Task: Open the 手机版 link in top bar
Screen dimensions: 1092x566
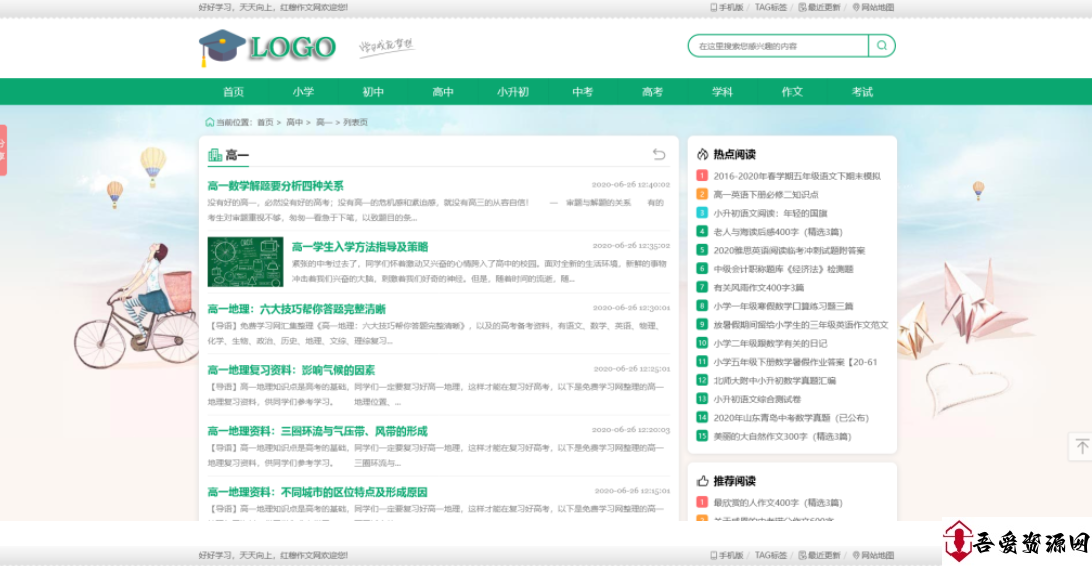Action: 727,7
